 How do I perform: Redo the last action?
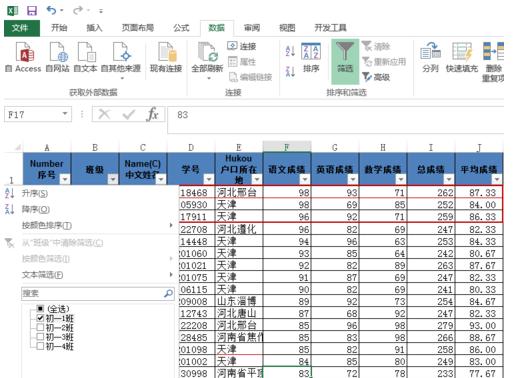[x=78, y=10]
